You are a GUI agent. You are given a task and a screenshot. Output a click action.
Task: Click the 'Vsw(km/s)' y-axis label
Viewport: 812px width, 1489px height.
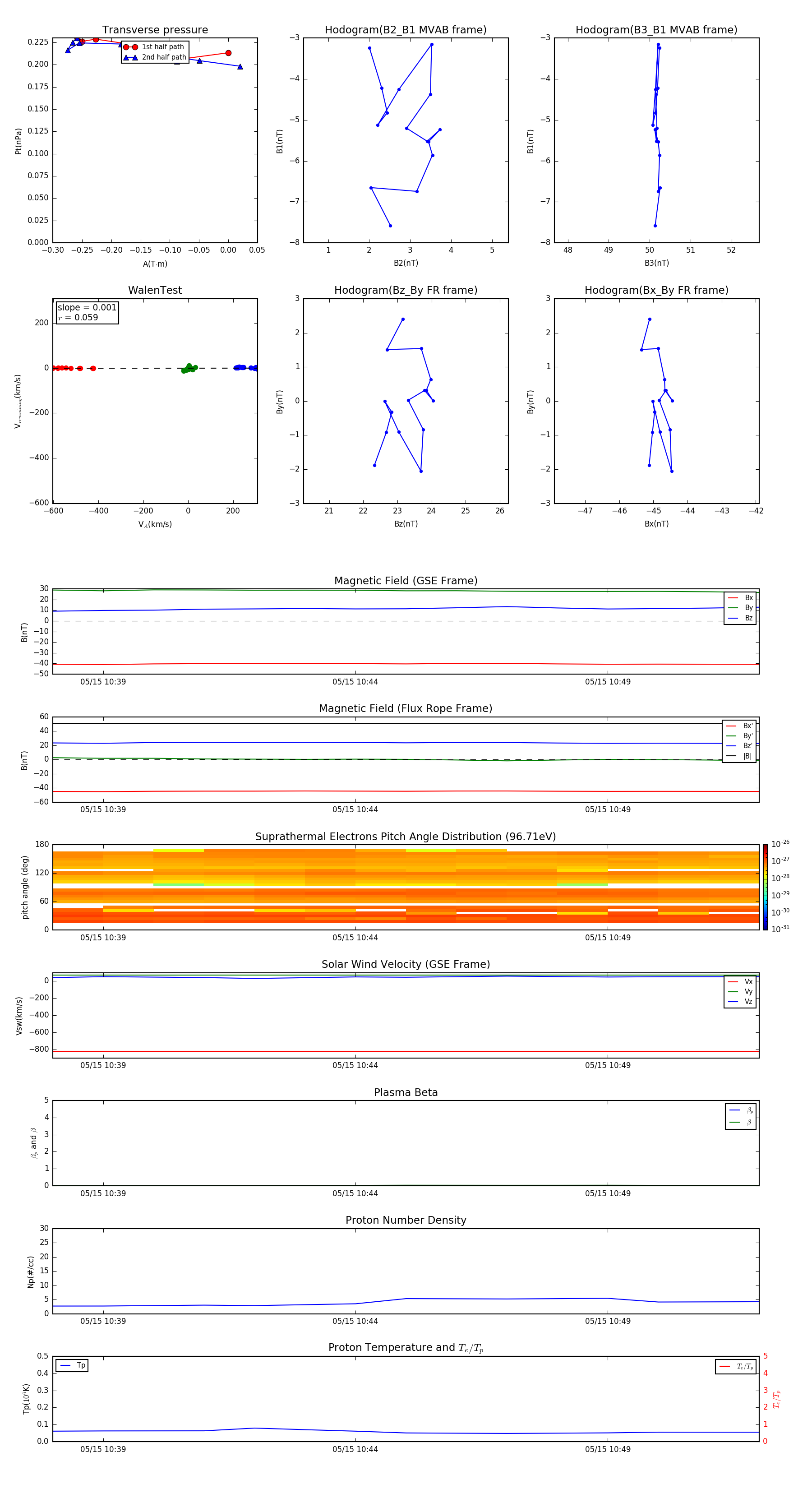pos(18,1016)
